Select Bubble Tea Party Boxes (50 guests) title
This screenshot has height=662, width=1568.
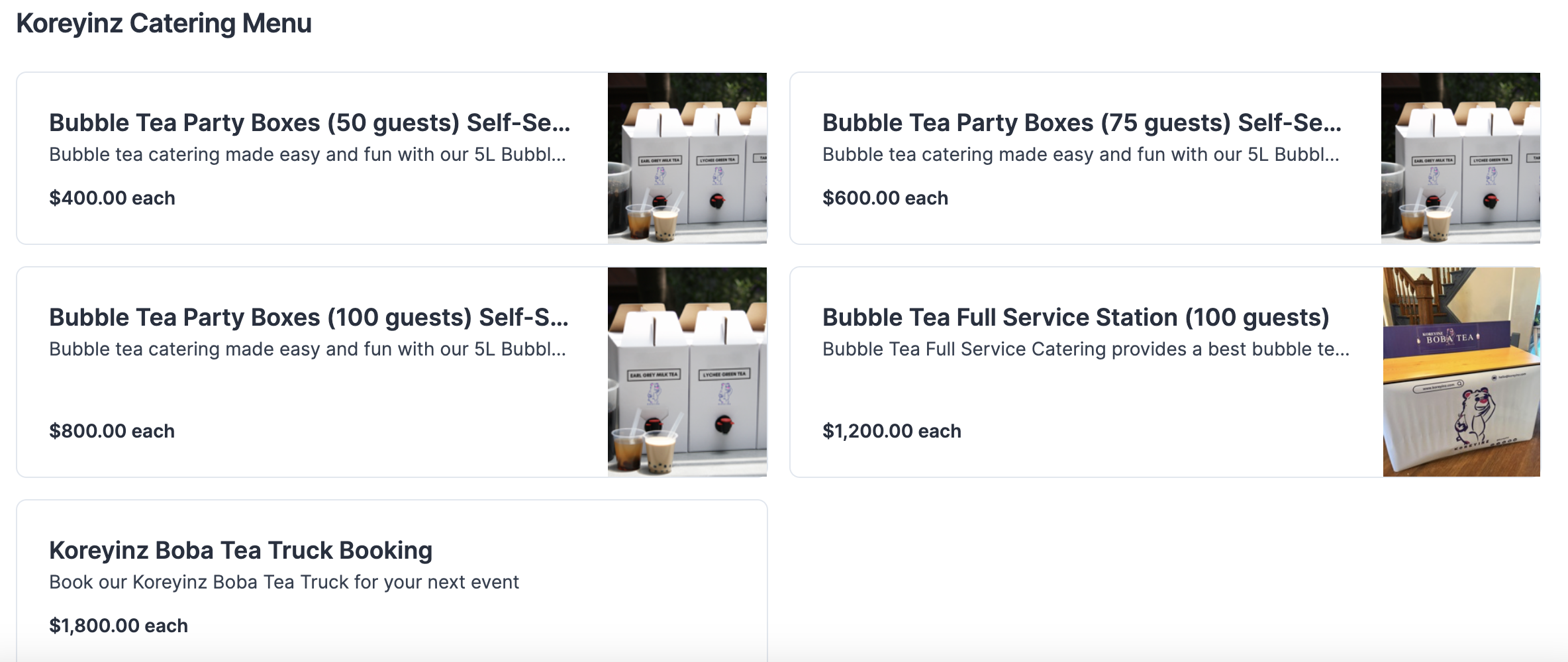(310, 122)
